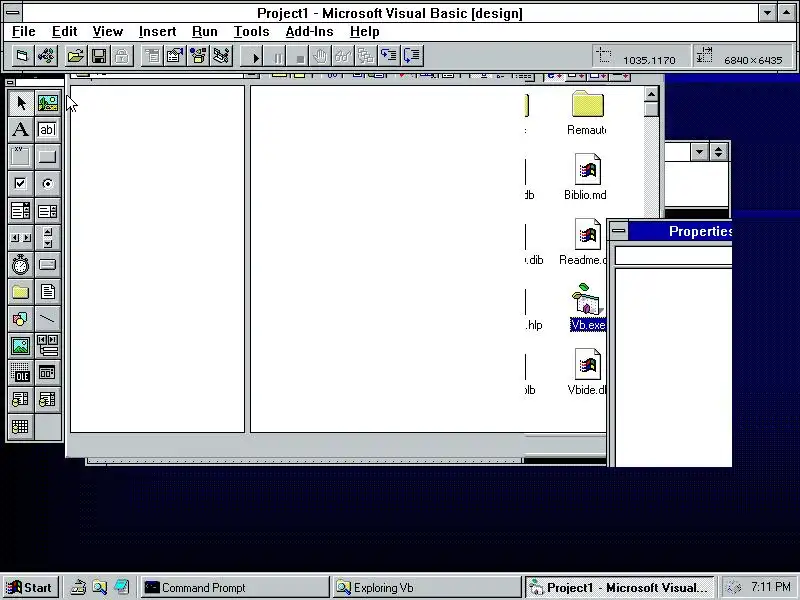The image size is (800, 600).
Task: Click Explorer file list scroll-up arrow
Action: point(651,94)
